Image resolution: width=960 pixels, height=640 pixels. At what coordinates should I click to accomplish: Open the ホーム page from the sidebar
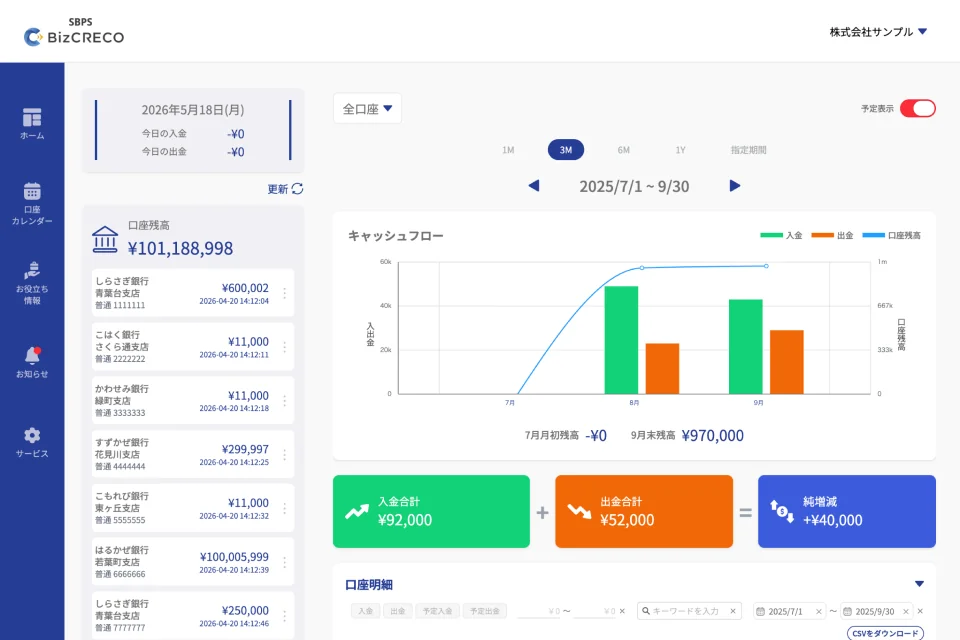tap(32, 117)
